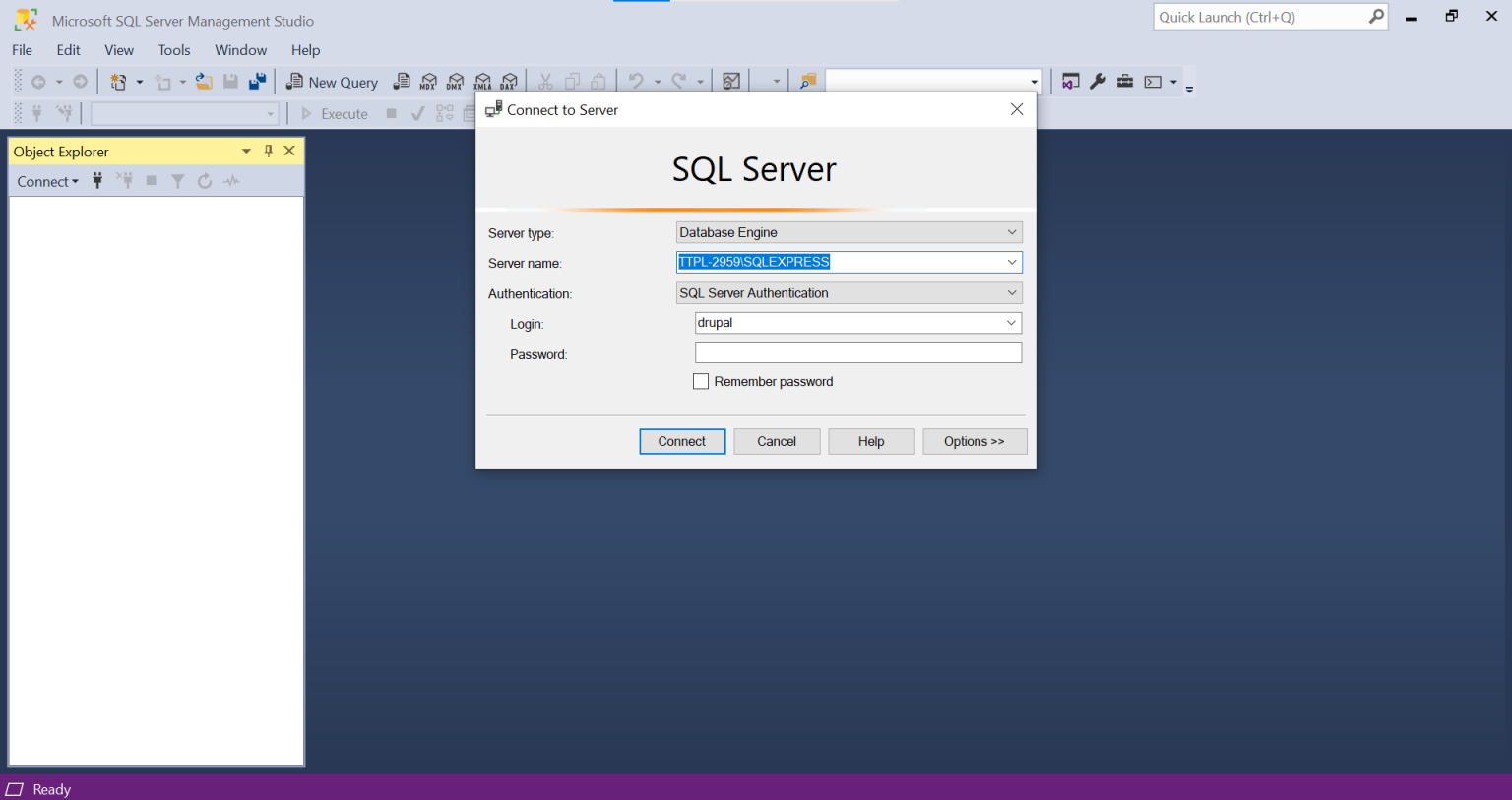The image size is (1512, 800).
Task: Open the Login name dropdown
Action: pyautogui.click(x=1010, y=323)
